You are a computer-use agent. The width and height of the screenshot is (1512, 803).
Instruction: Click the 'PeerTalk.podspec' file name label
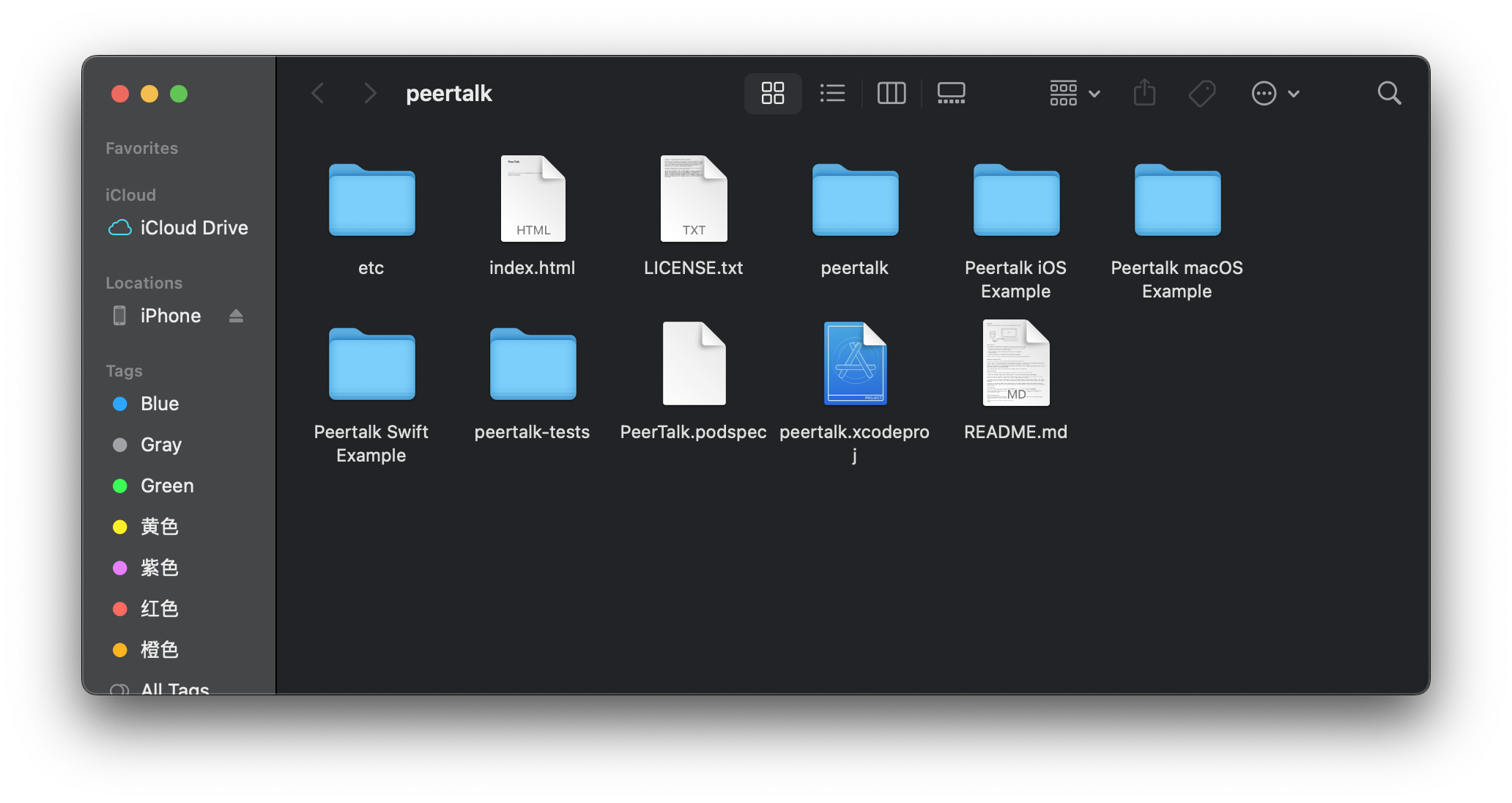694,432
